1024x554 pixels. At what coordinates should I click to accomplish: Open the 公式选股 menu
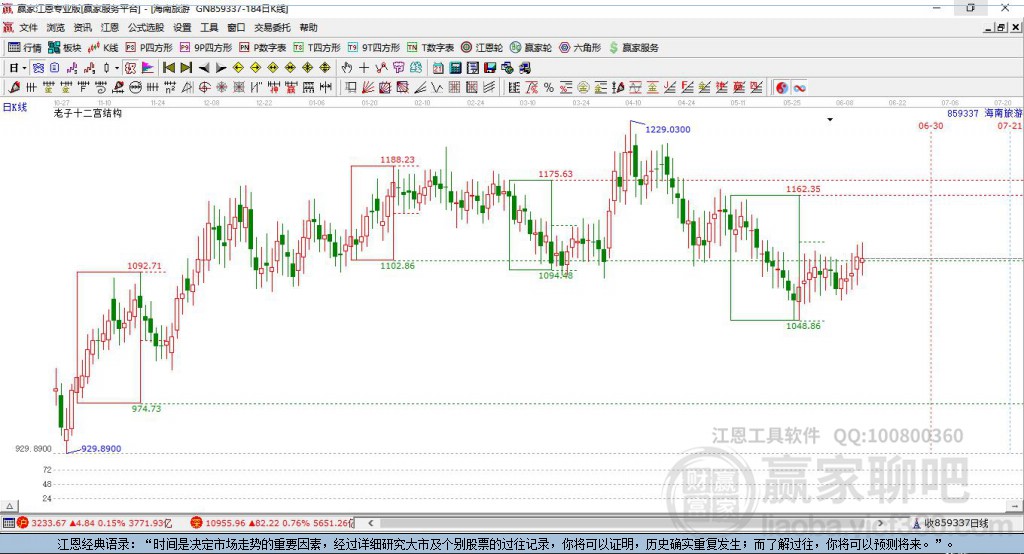point(146,27)
